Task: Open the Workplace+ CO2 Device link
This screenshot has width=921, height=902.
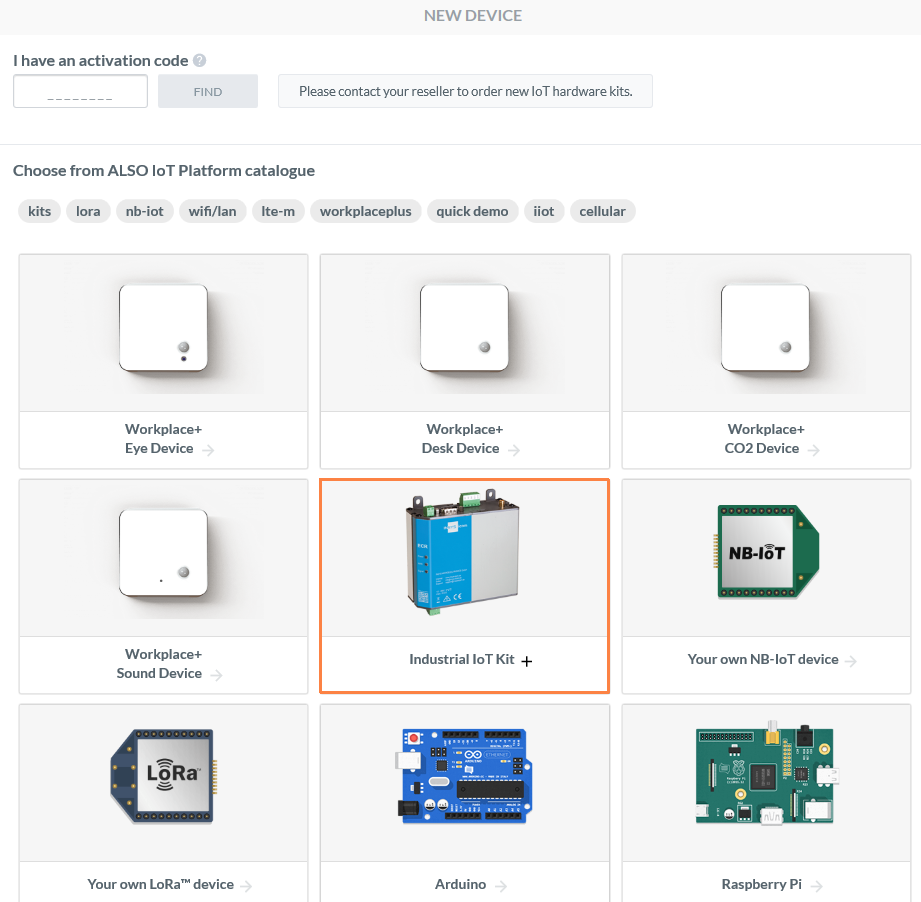Action: [x=765, y=439]
